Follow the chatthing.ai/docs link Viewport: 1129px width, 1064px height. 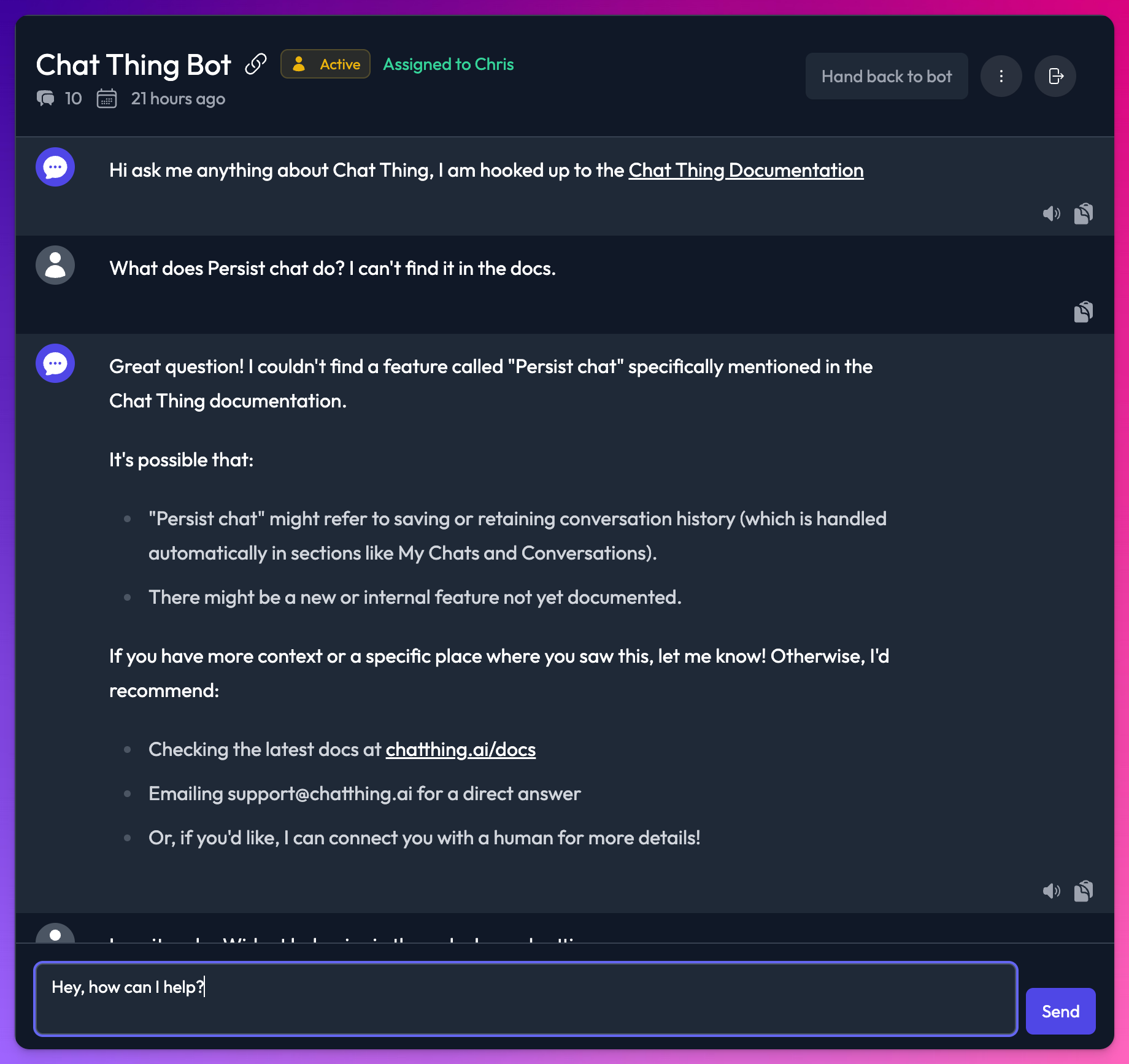pos(460,749)
